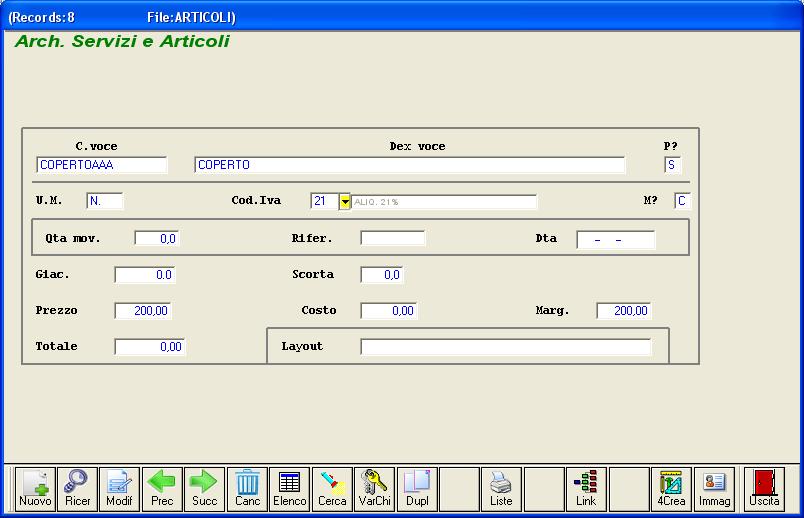Click the Link tree diagram icon

(x=586, y=489)
